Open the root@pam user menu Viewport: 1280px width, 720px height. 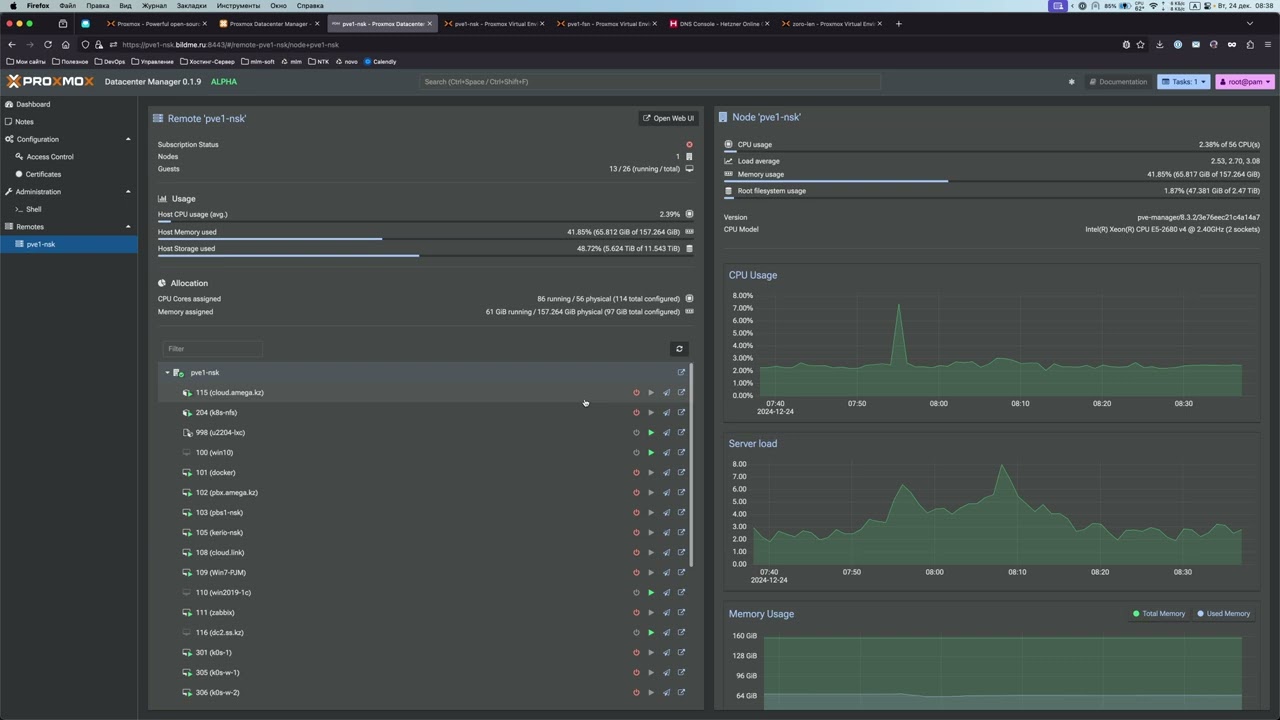coord(1245,82)
